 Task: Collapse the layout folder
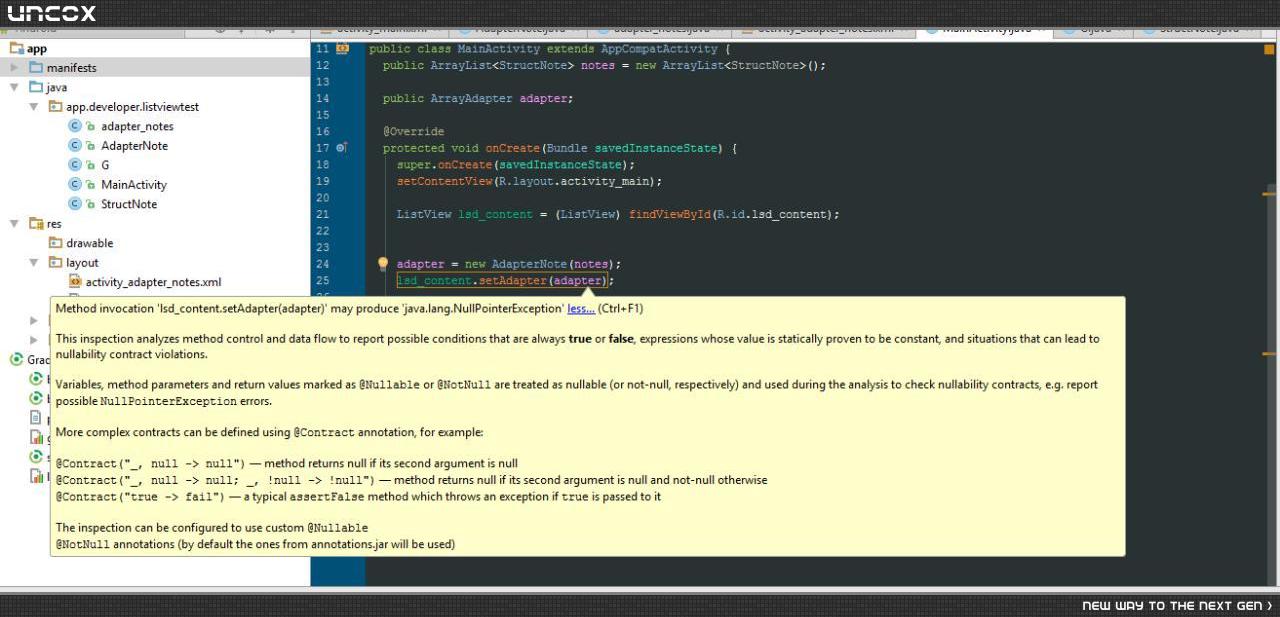click(x=34, y=263)
